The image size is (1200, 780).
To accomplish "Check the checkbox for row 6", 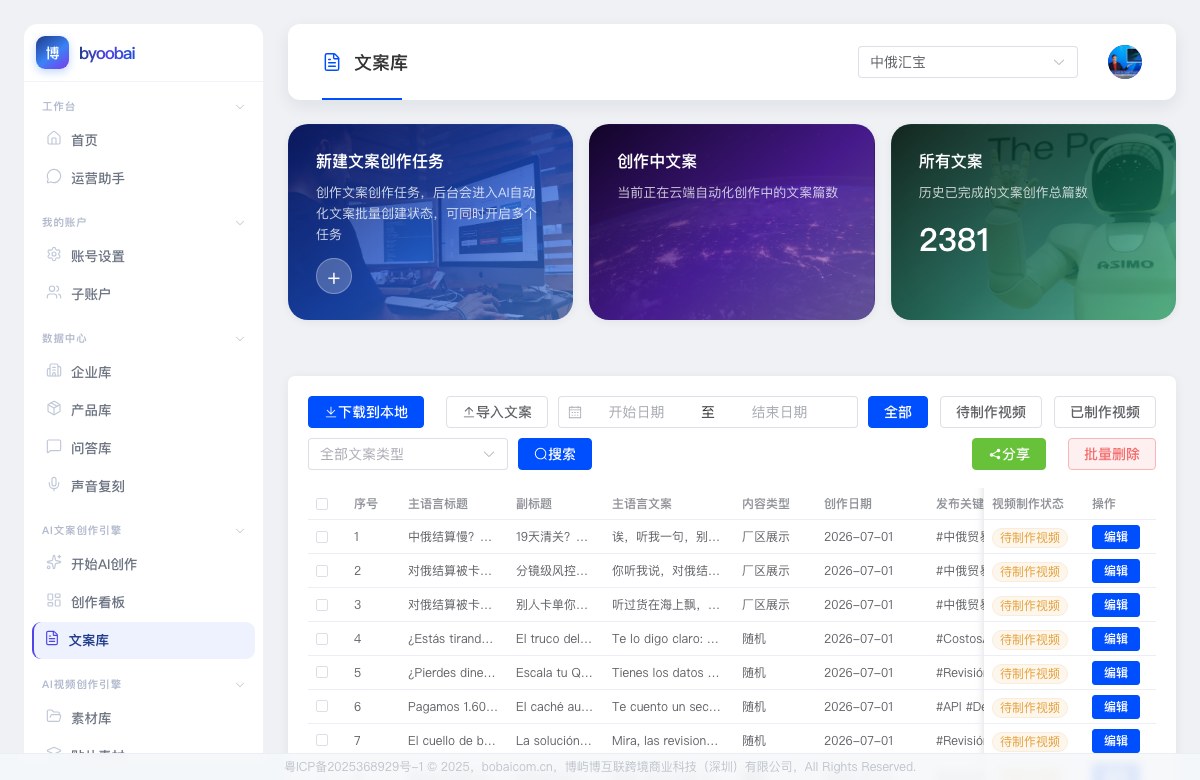I will [322, 706].
